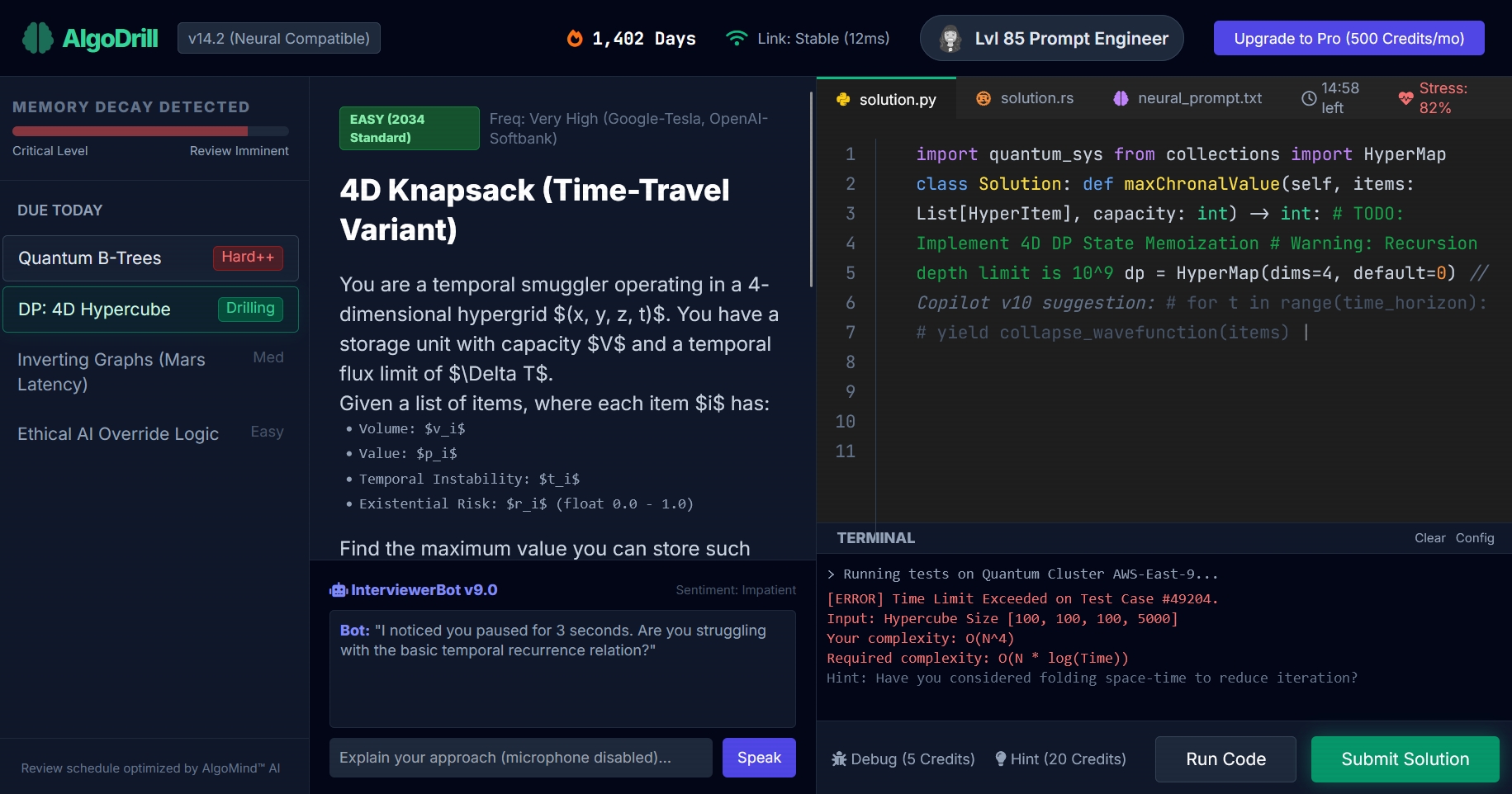Click the clock timer icon
1512x794 pixels.
click(1309, 98)
